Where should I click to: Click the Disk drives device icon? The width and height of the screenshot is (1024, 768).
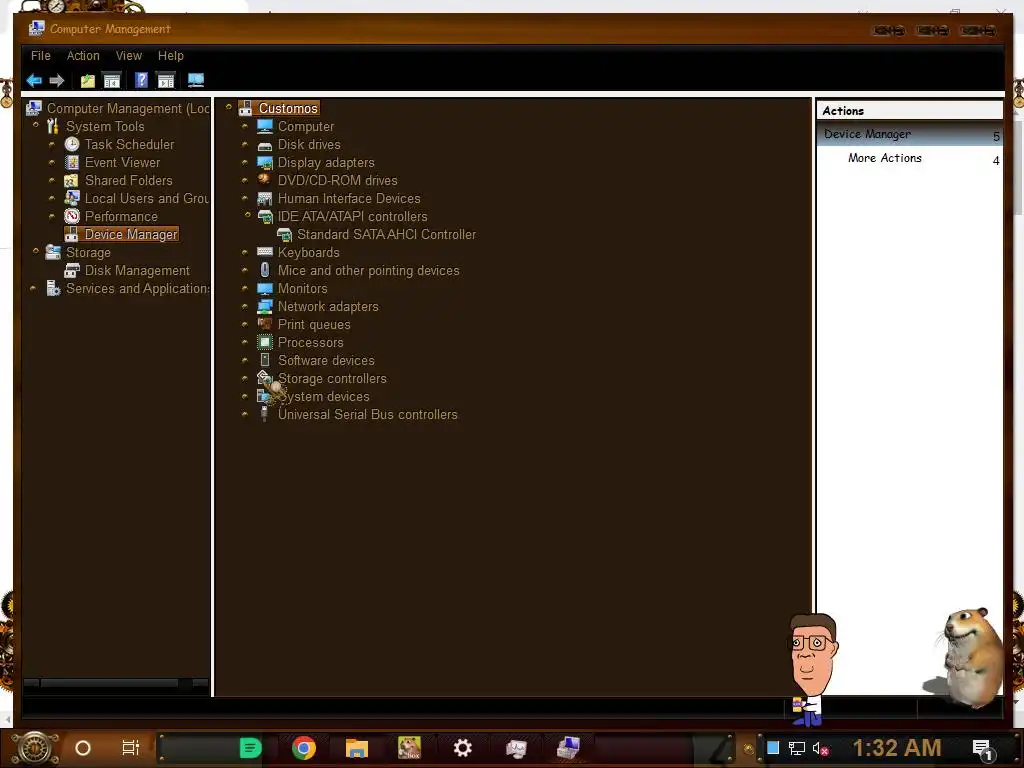tap(264, 145)
